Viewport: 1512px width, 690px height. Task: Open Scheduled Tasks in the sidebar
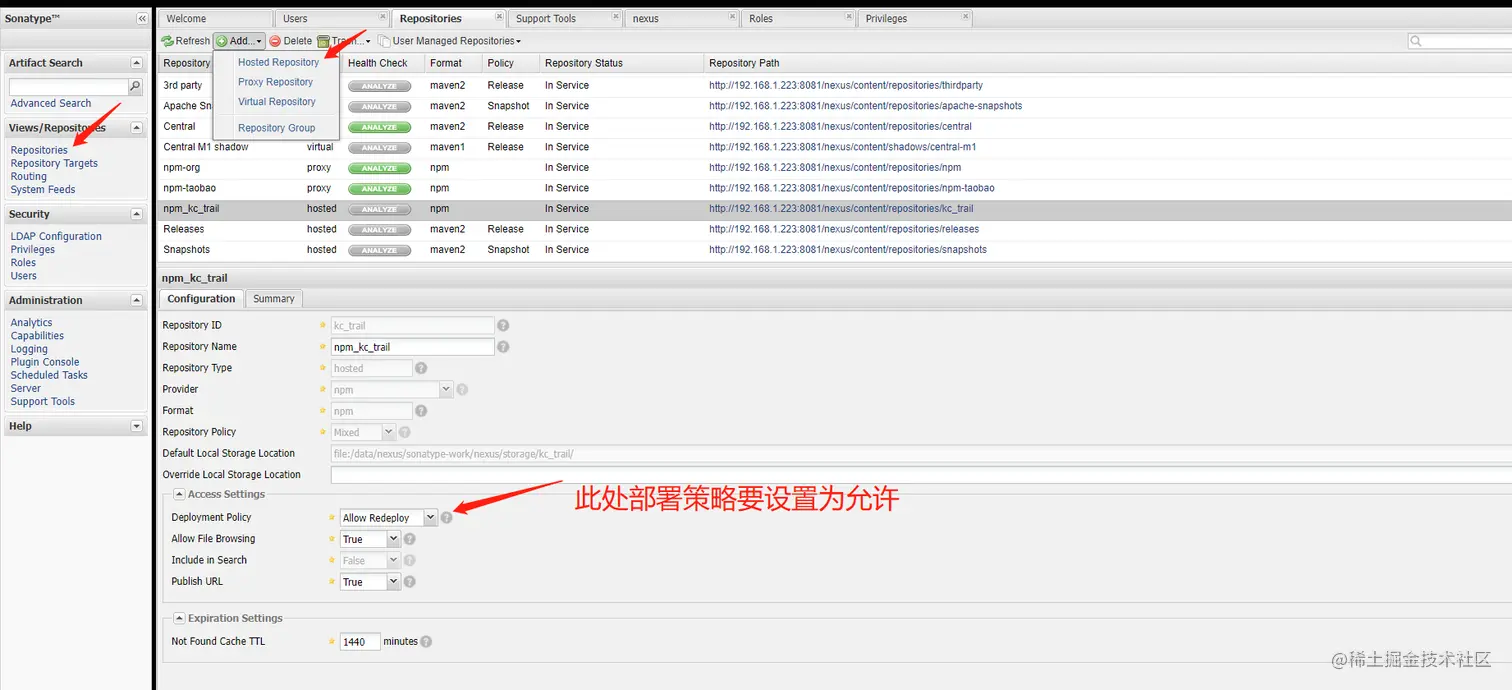coord(49,375)
